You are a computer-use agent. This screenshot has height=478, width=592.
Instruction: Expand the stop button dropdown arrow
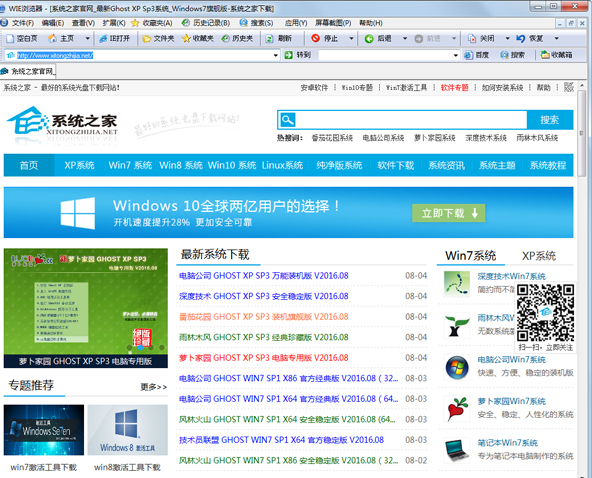351,39
